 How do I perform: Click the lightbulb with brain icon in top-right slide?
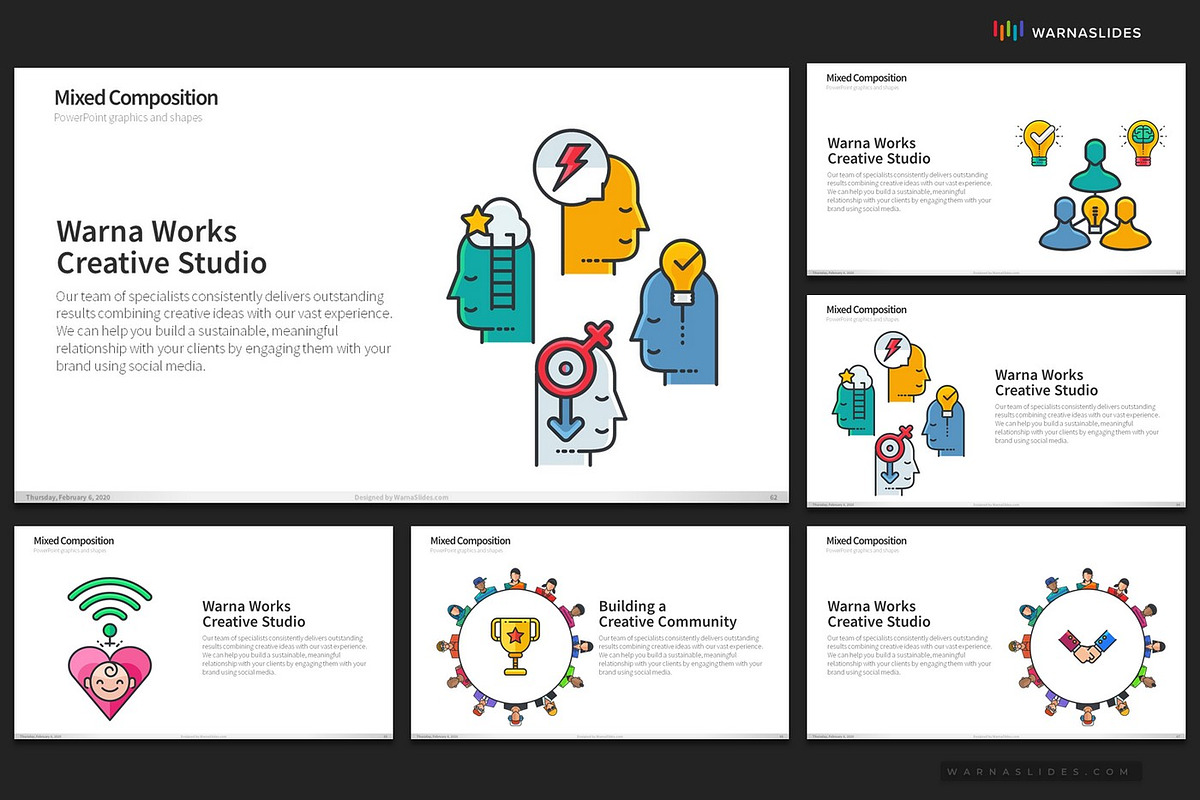tap(1142, 142)
